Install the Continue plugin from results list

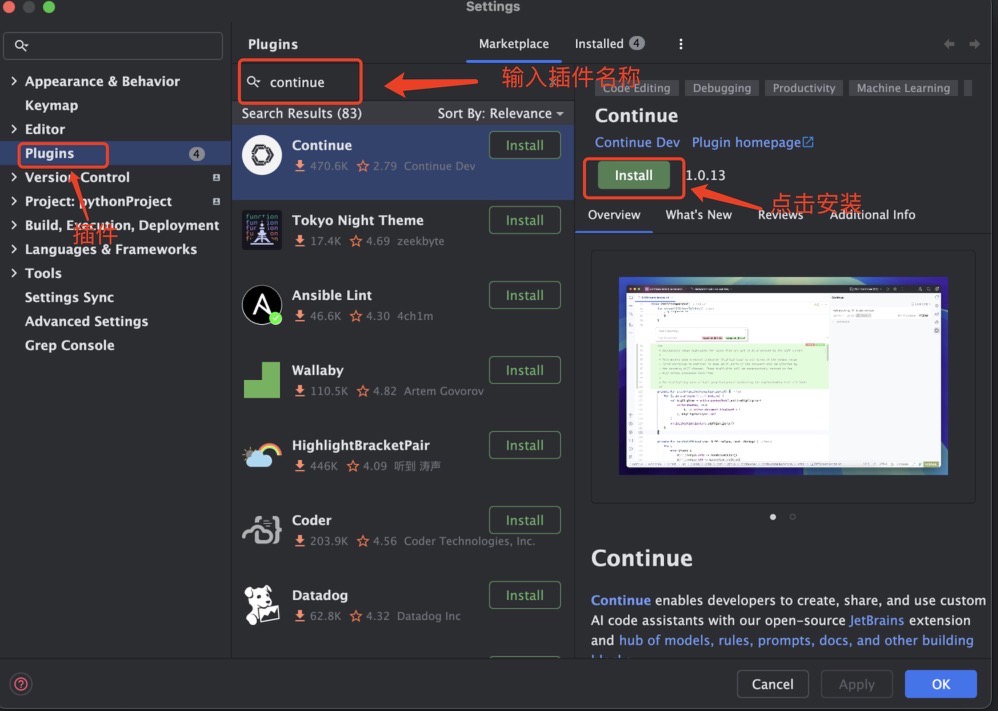524,145
